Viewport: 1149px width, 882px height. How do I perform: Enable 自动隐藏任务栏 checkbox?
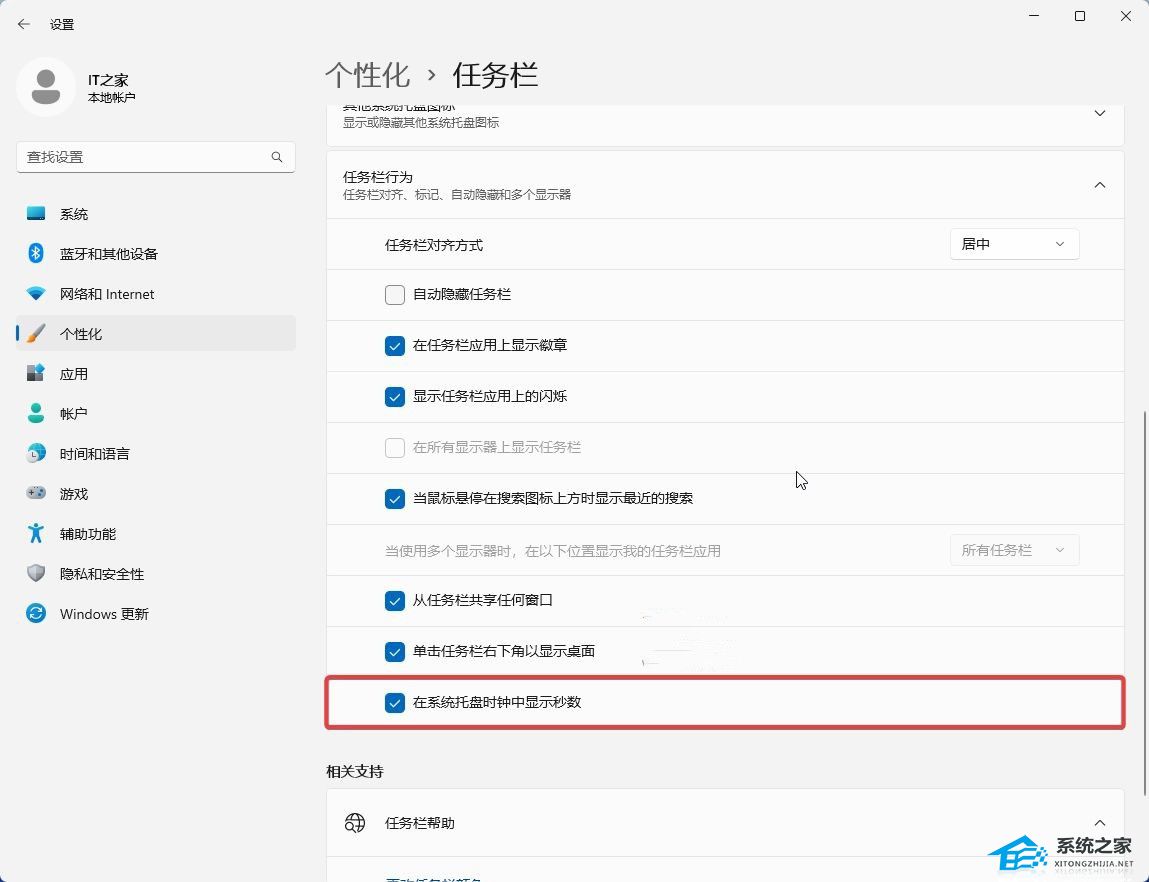[x=395, y=294]
